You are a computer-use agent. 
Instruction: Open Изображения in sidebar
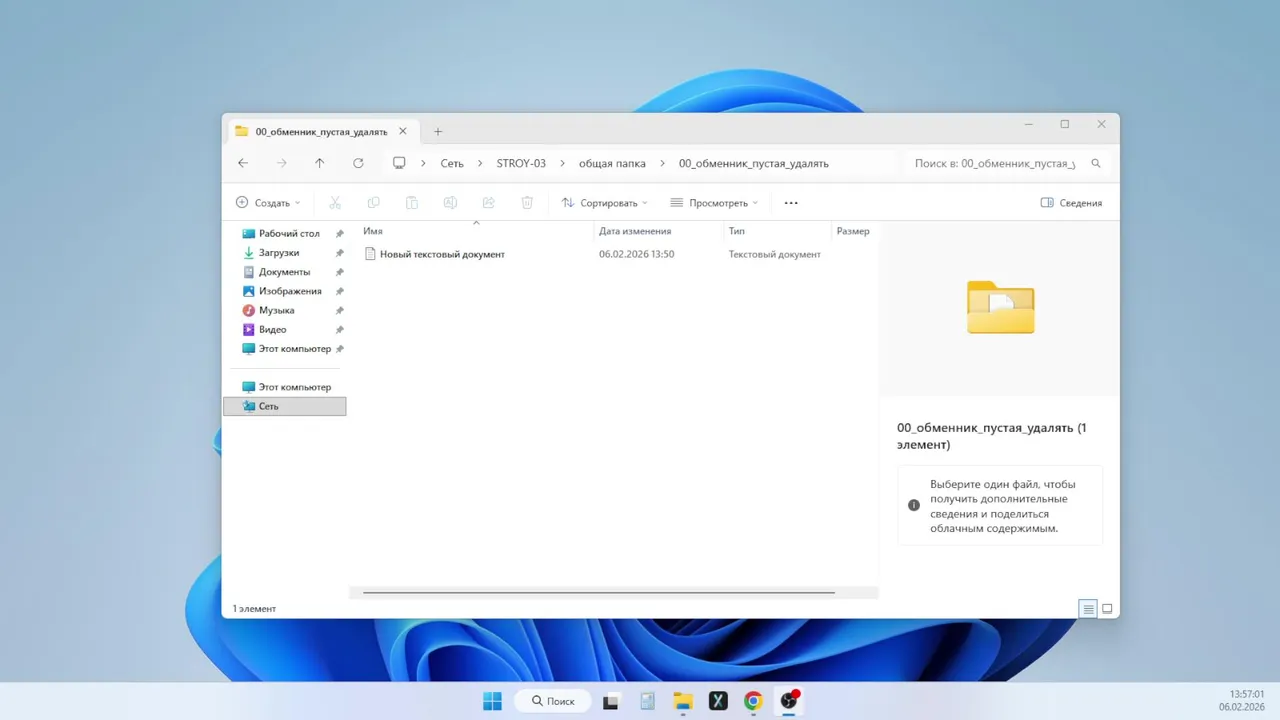point(290,291)
